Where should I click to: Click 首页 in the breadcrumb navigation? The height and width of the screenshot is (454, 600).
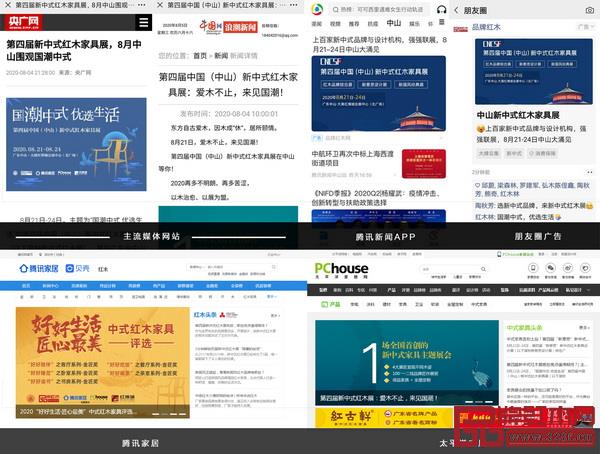coord(200,56)
